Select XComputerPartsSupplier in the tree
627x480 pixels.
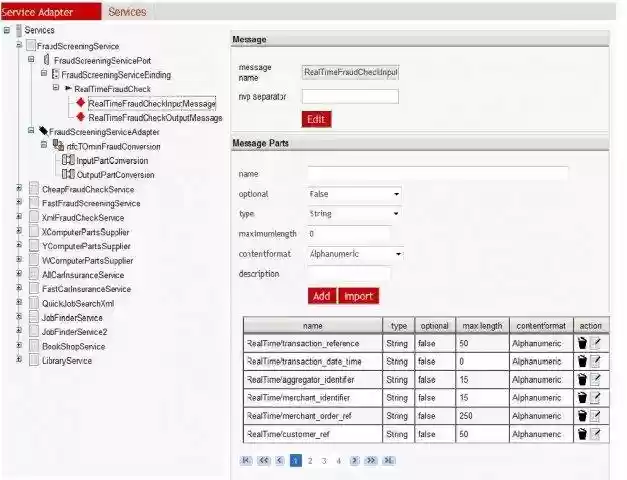86,232
